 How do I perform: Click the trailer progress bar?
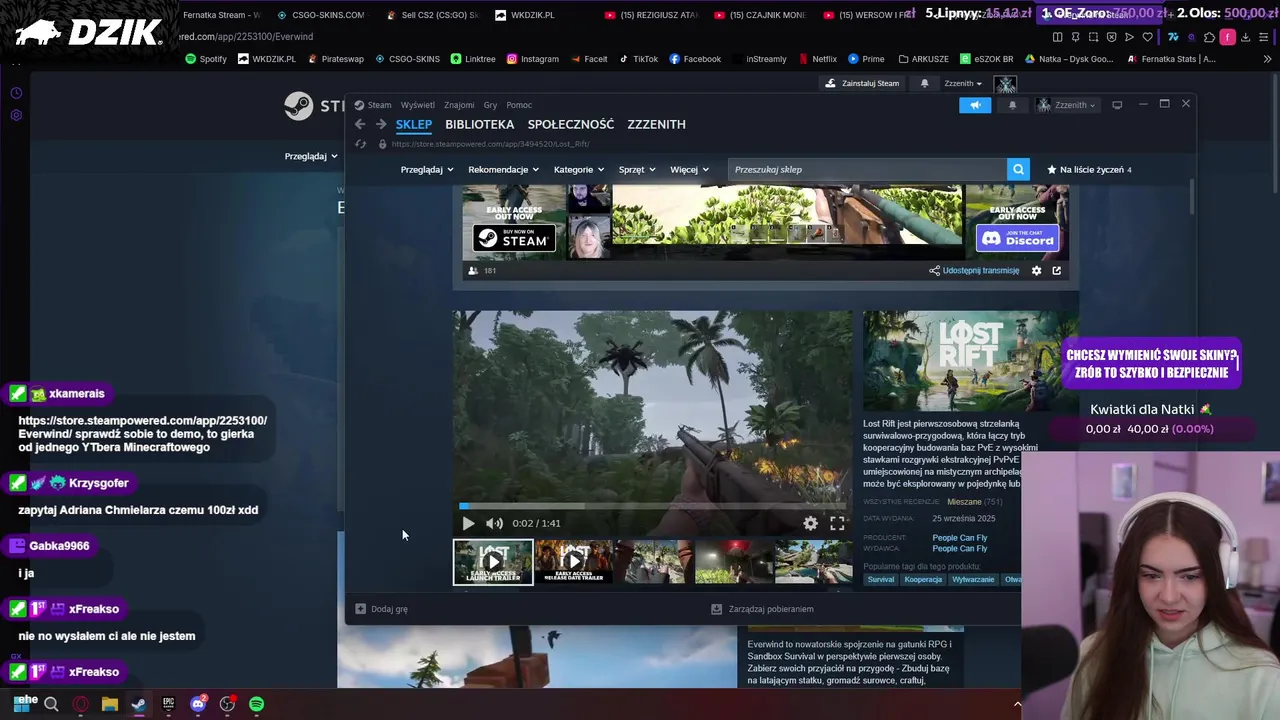tap(653, 506)
